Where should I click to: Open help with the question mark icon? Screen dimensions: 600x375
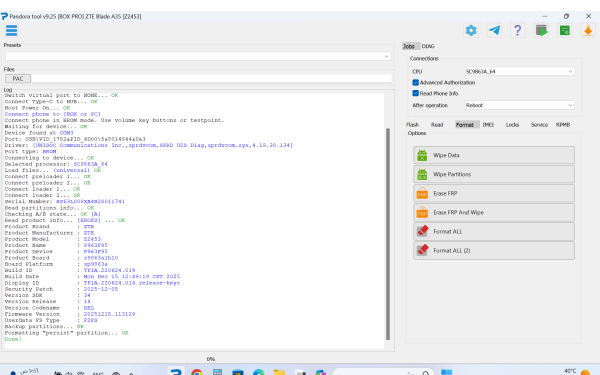[x=517, y=30]
